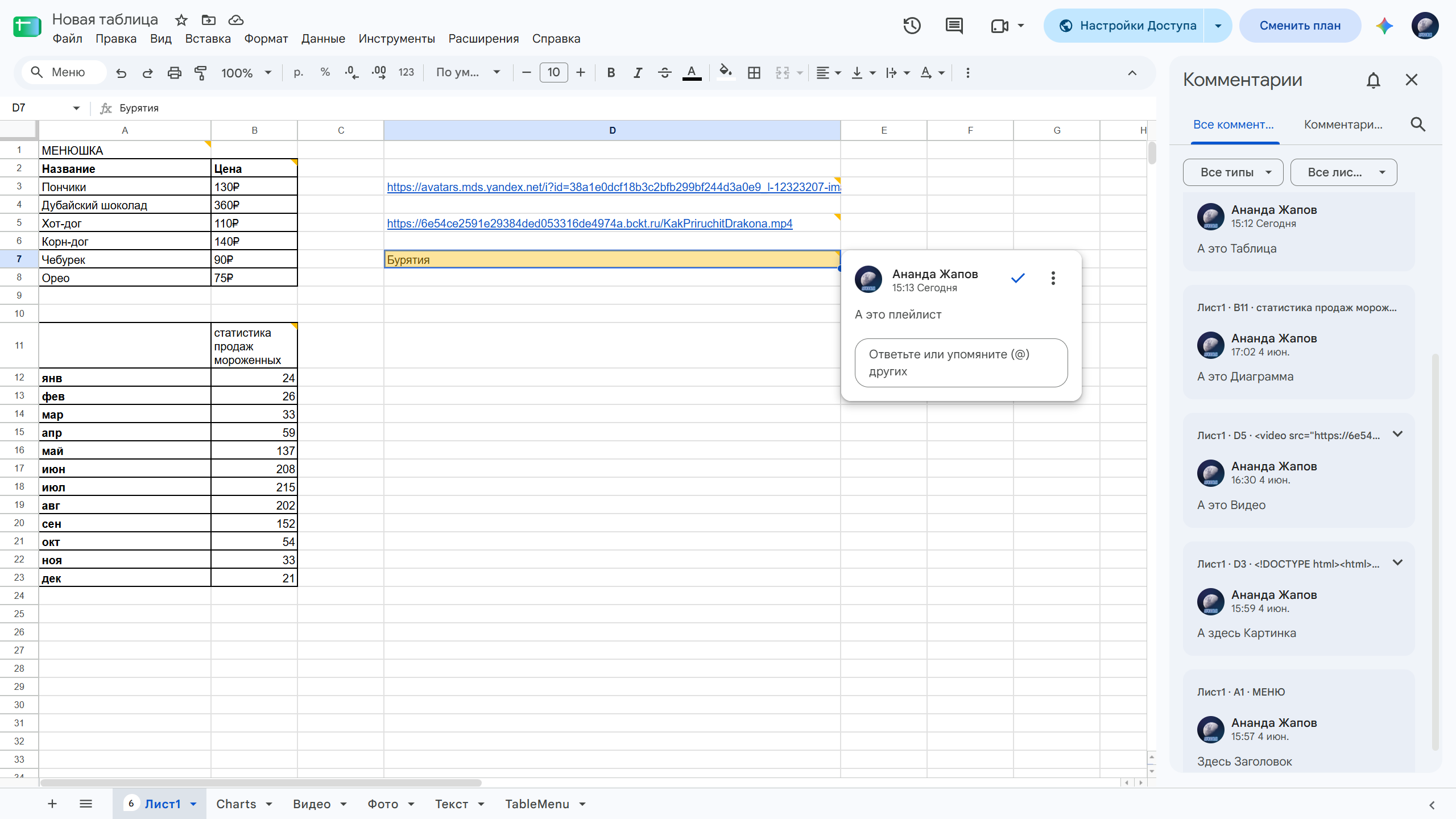Open the KakPriruchitDrakona.mp4 link

click(590, 224)
